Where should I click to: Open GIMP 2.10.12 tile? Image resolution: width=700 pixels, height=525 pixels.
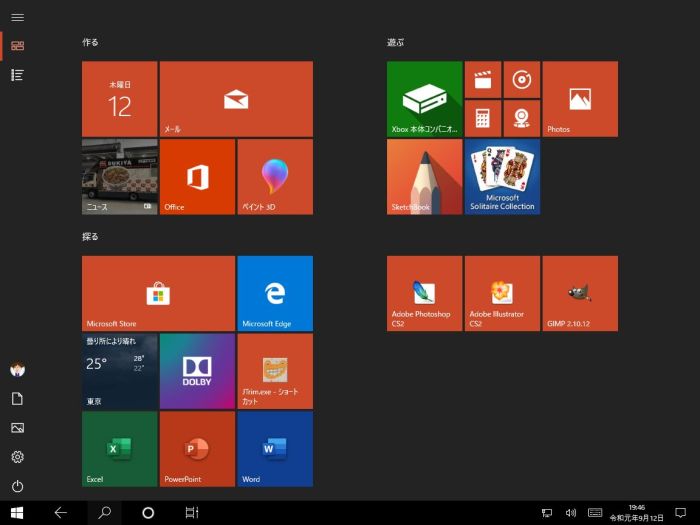click(580, 293)
